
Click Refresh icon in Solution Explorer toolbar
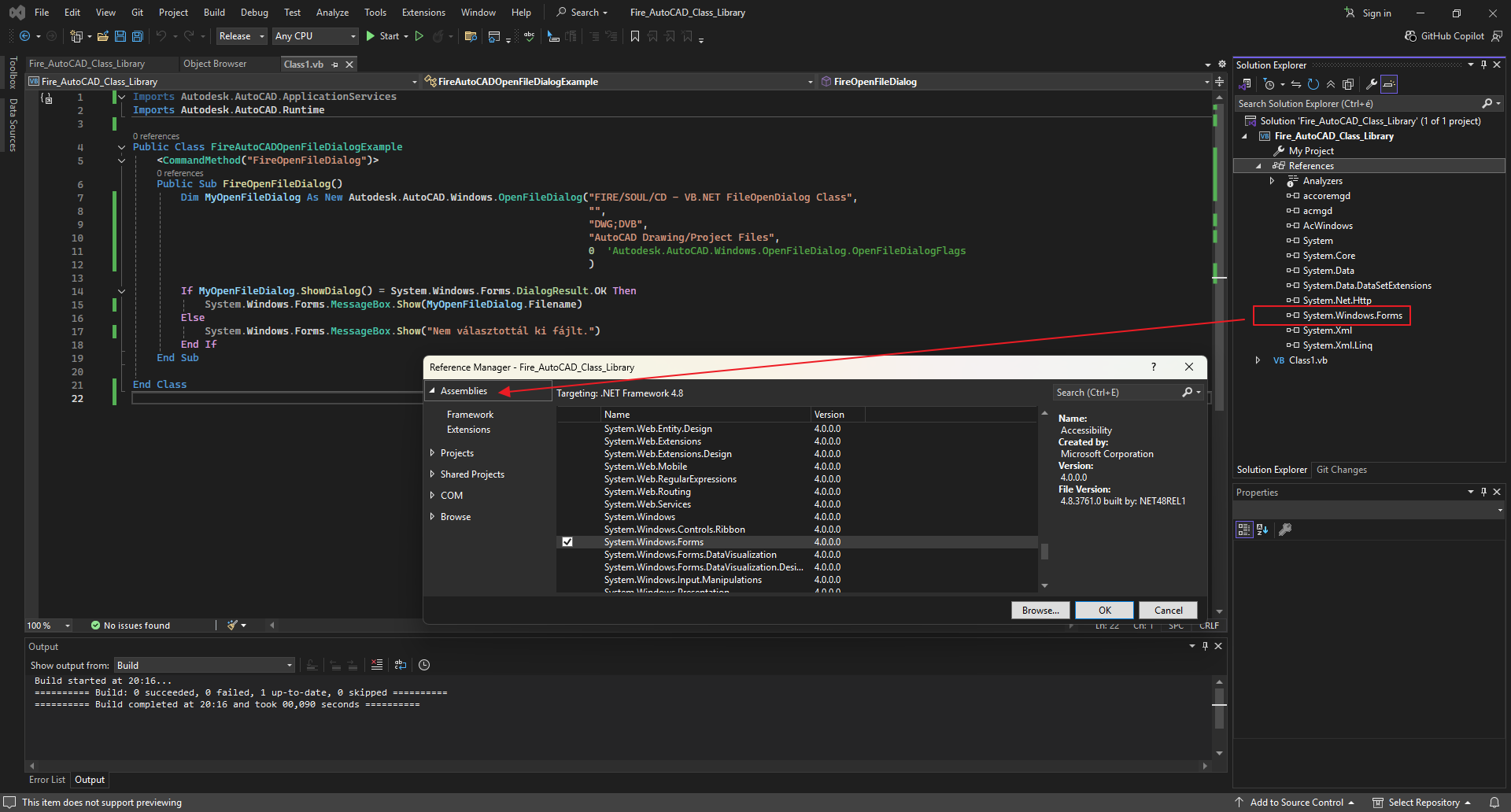[x=1313, y=84]
